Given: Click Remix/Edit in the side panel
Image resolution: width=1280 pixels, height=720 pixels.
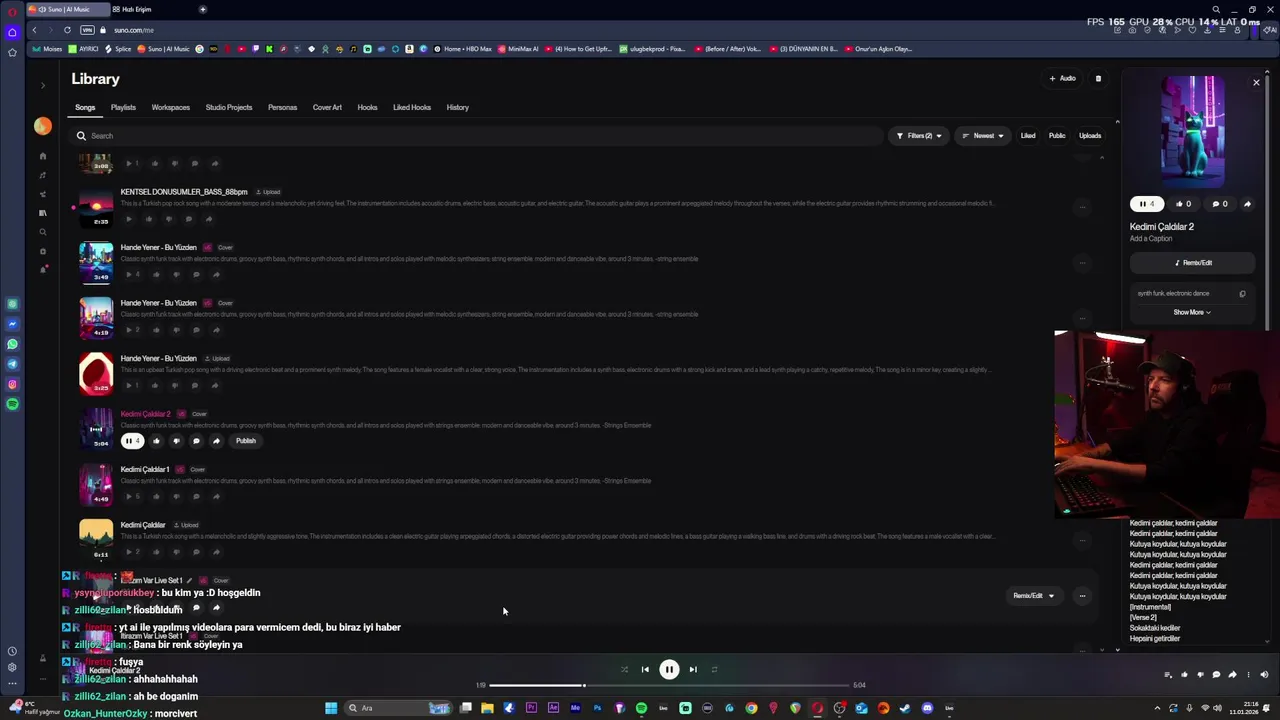Looking at the screenshot, I should tap(1193, 263).
